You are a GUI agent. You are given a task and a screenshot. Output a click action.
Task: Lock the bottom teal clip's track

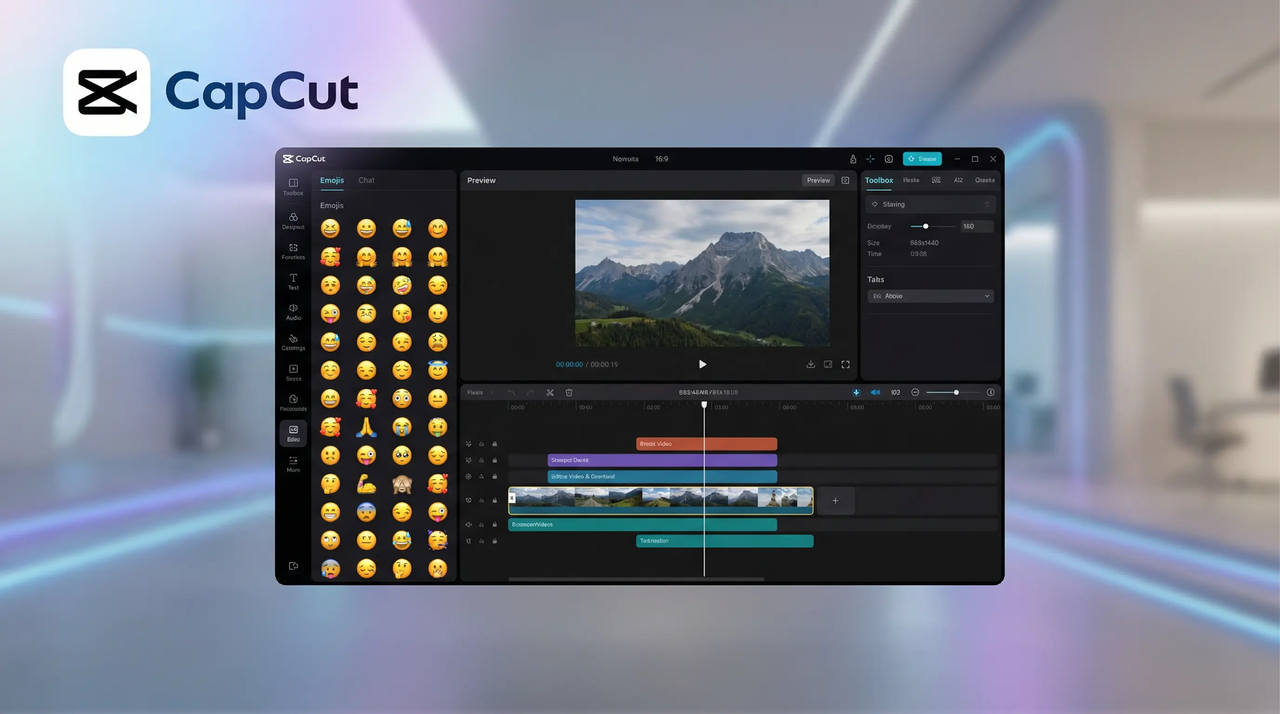(x=494, y=541)
